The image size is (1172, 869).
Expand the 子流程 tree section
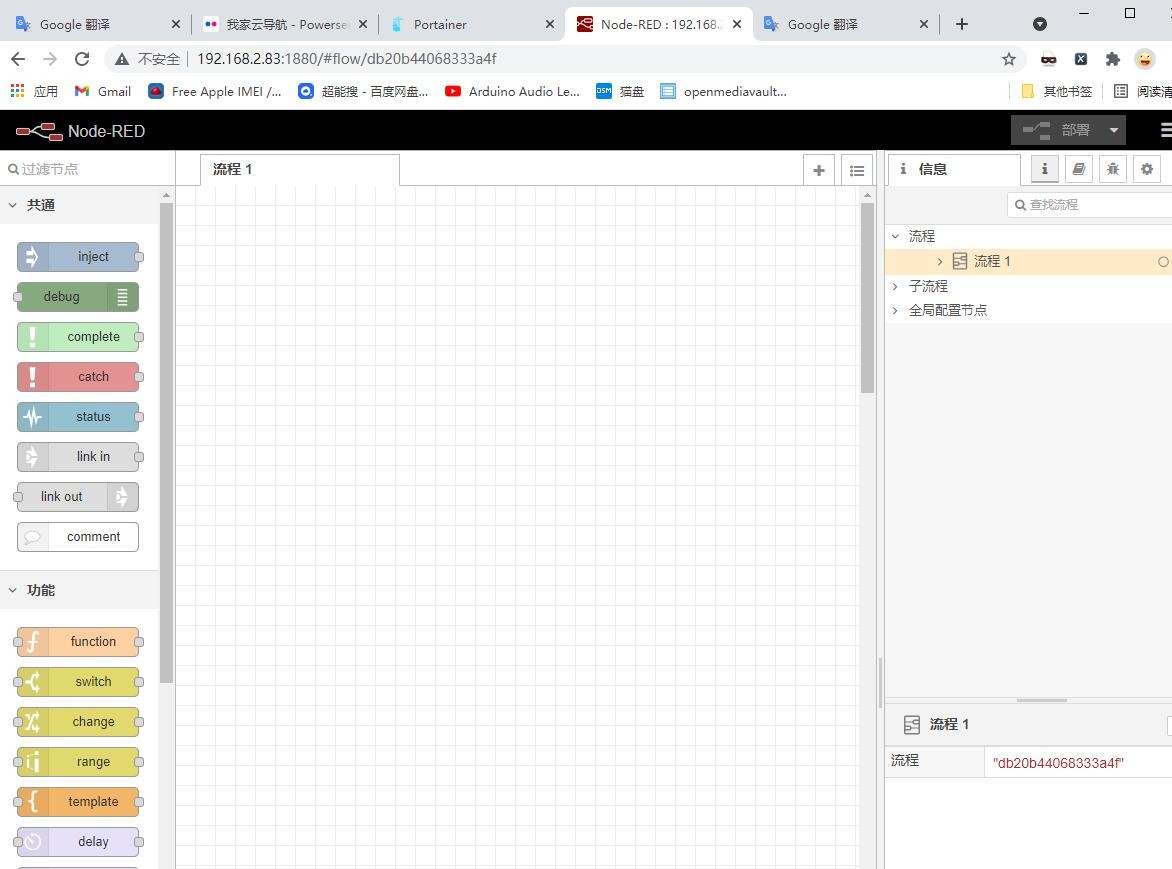(x=896, y=286)
